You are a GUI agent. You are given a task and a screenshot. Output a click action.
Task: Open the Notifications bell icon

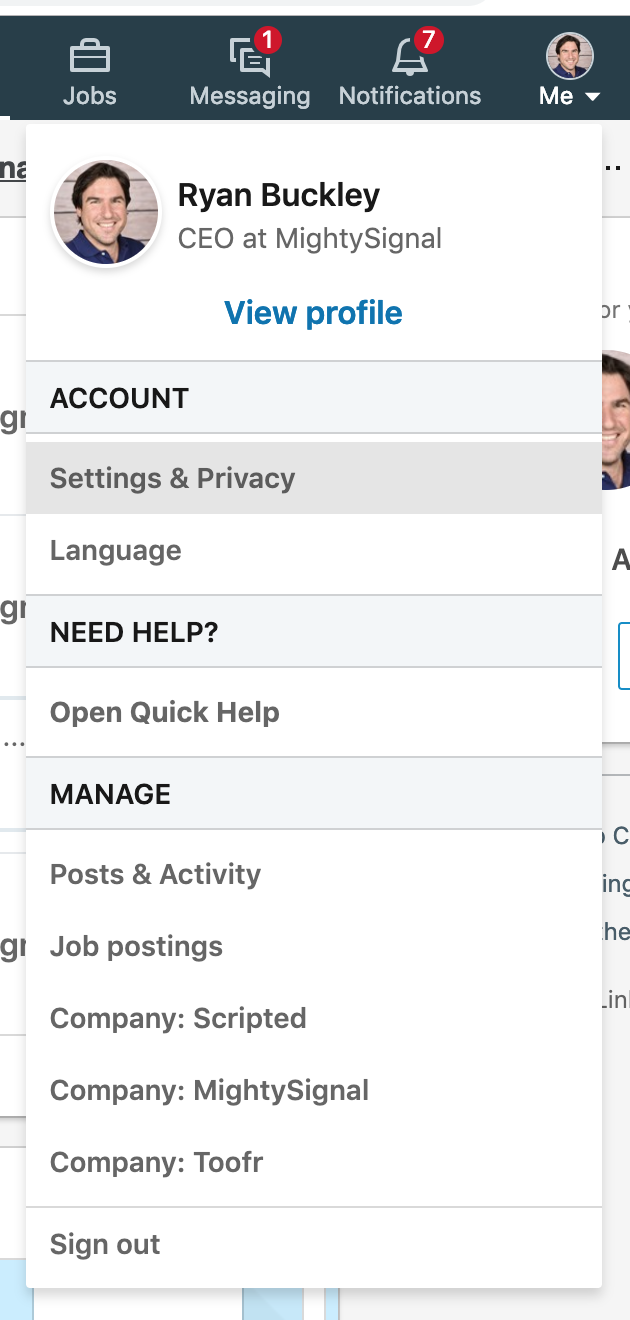coord(409,59)
